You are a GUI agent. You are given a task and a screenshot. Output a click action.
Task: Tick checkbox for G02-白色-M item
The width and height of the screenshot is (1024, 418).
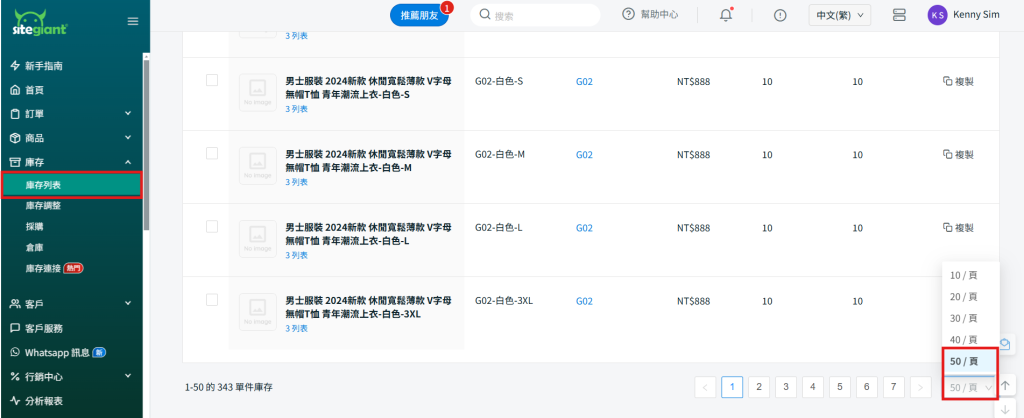coord(212,153)
